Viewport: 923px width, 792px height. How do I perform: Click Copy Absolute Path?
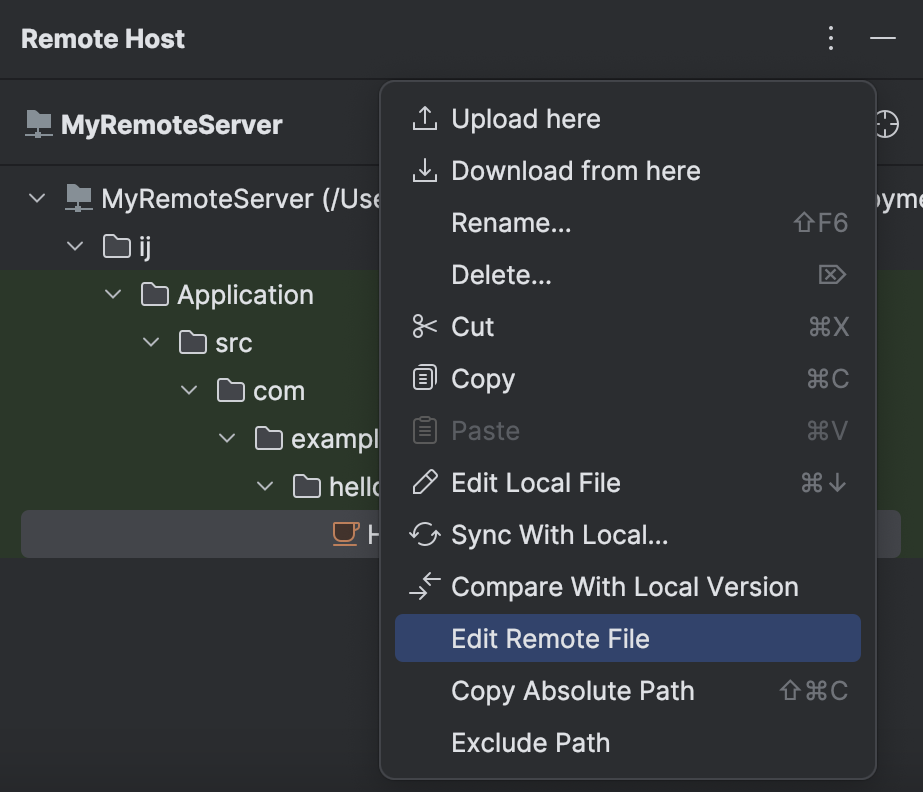point(572,690)
